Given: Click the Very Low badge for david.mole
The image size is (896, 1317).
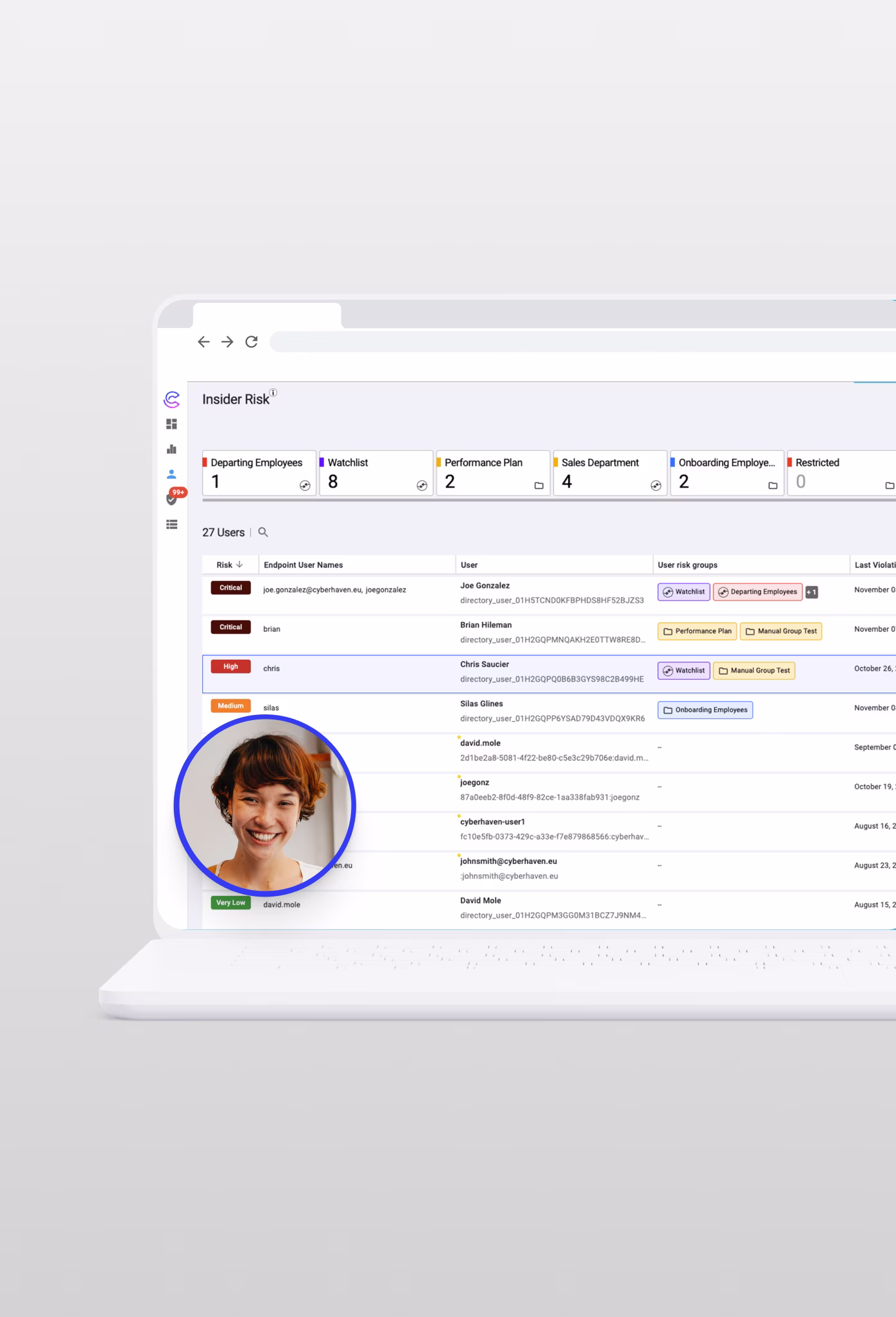Looking at the screenshot, I should 230,902.
